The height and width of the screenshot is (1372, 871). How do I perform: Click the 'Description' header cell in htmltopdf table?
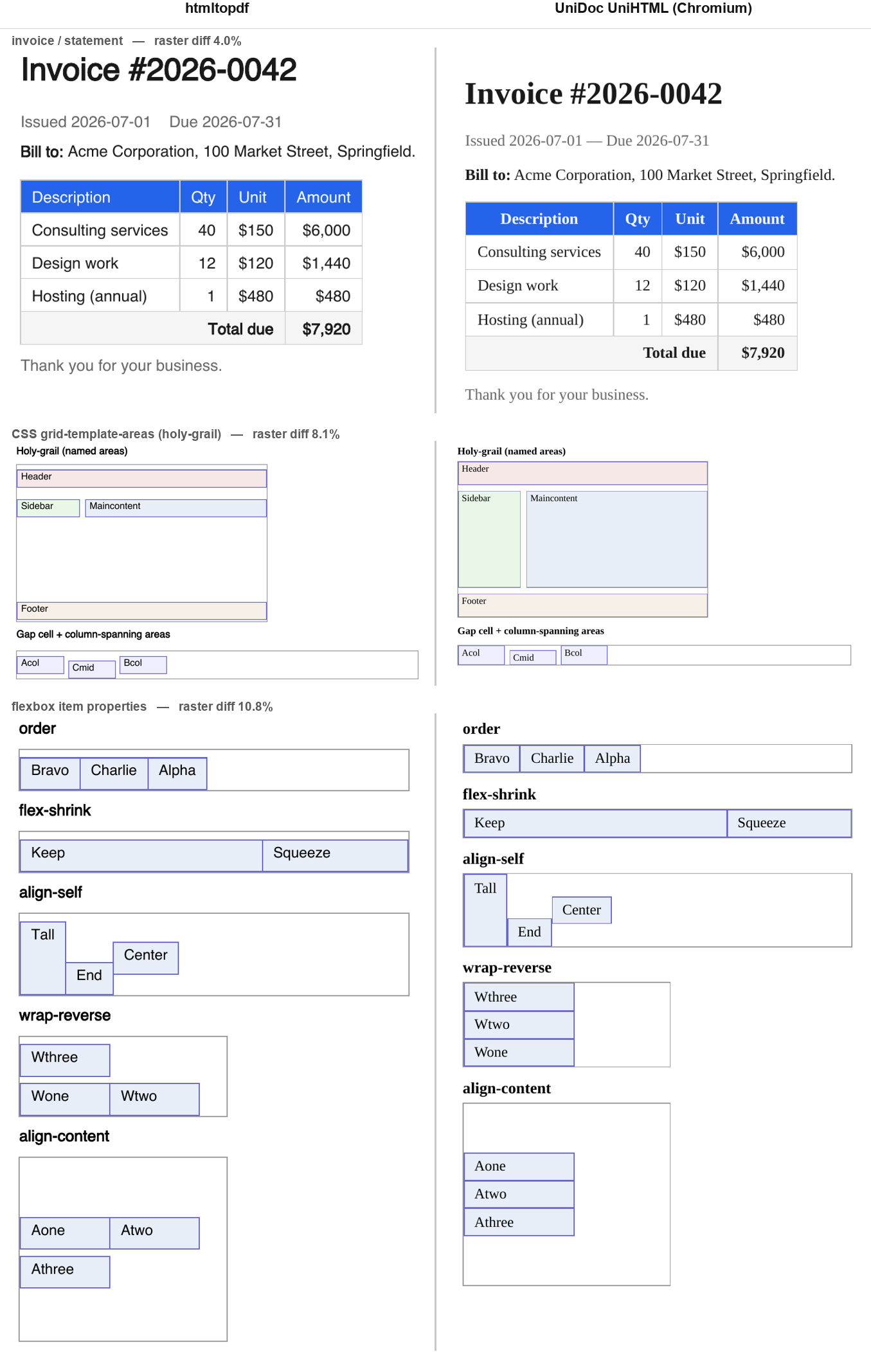(100, 197)
